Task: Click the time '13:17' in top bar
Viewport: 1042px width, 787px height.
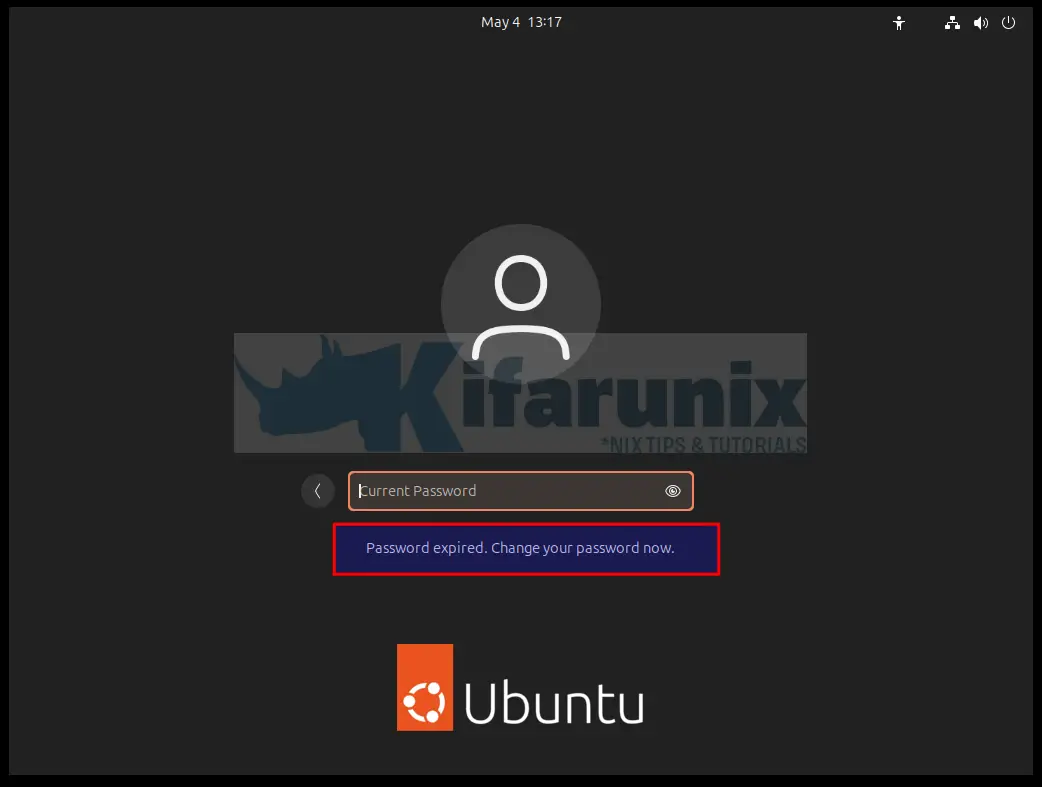Action: click(x=544, y=22)
